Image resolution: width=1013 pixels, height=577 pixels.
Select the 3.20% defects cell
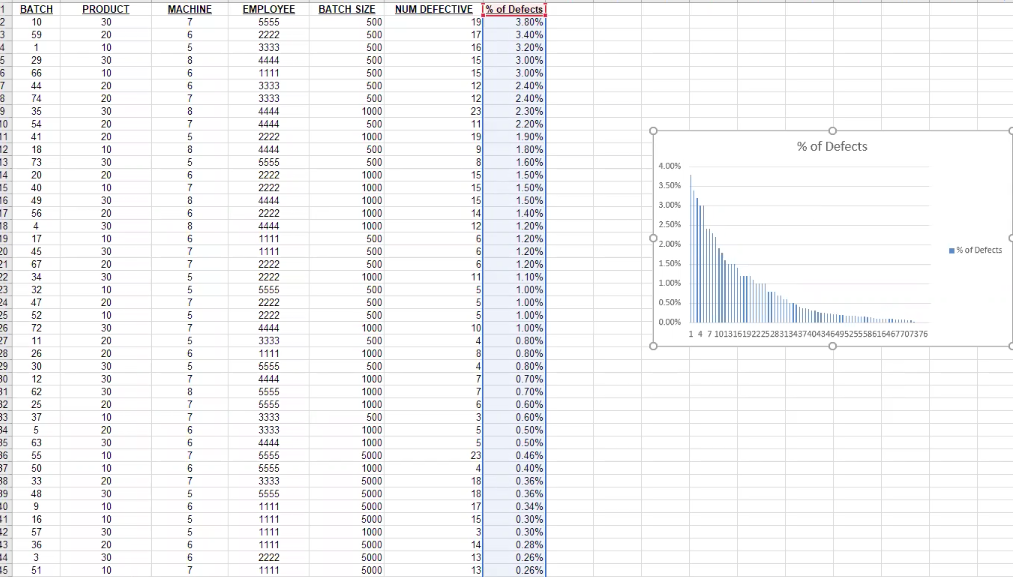(x=514, y=47)
